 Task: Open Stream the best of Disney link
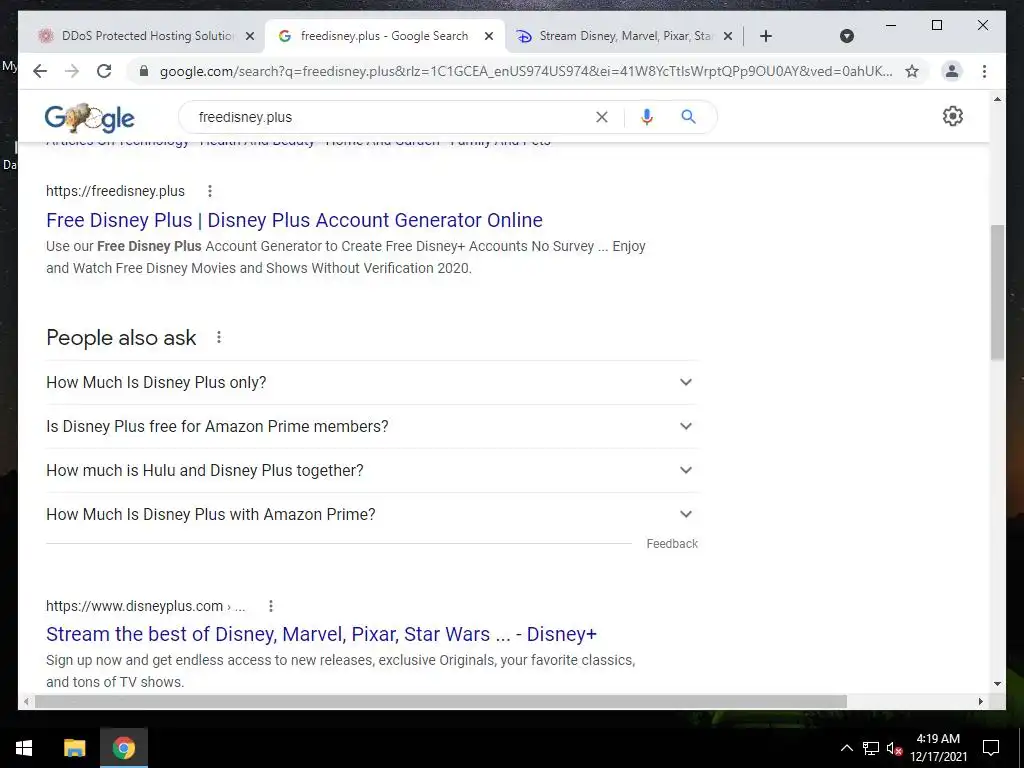(x=321, y=634)
